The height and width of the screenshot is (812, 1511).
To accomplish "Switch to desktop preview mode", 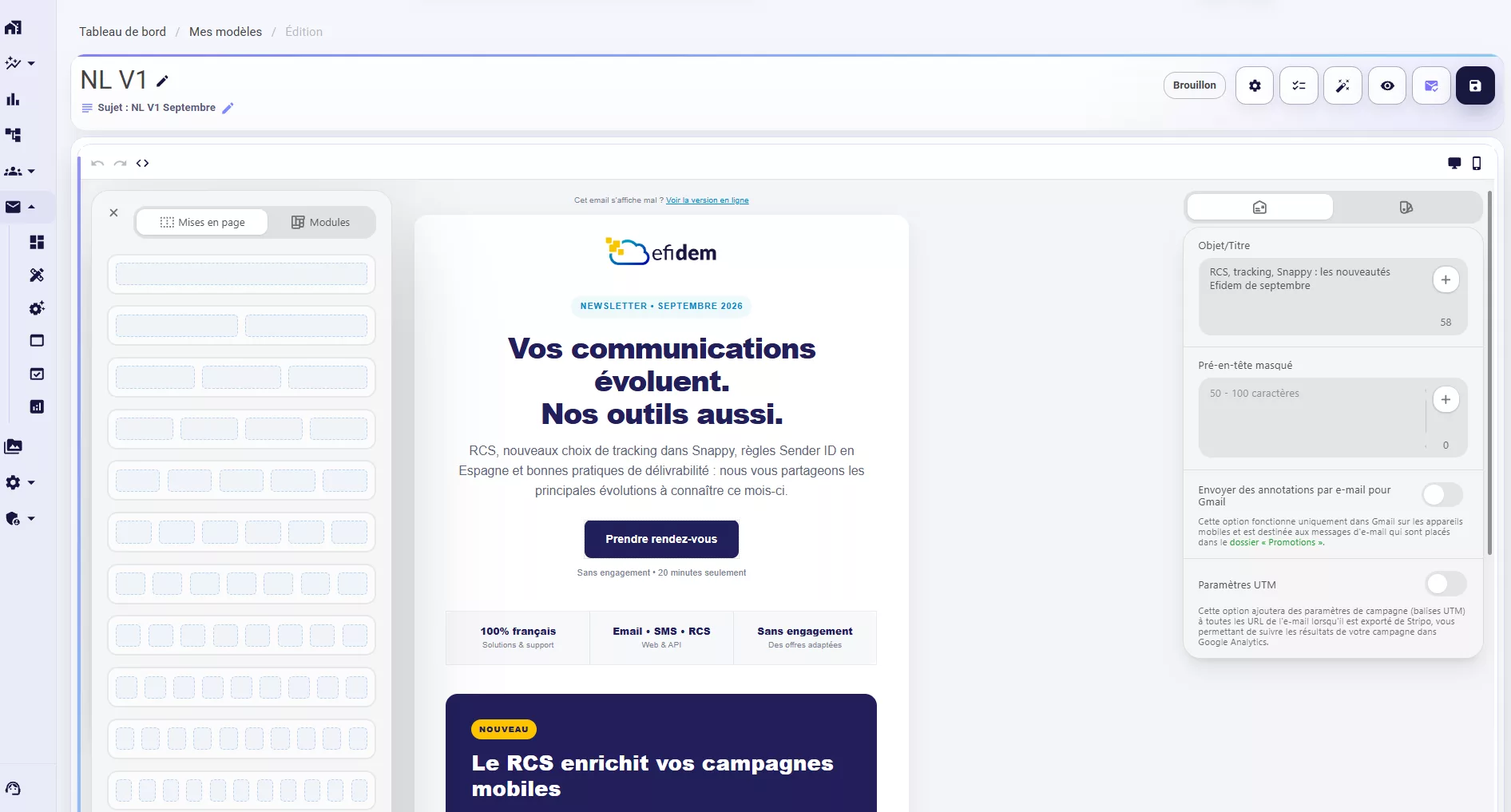I will point(1454,163).
